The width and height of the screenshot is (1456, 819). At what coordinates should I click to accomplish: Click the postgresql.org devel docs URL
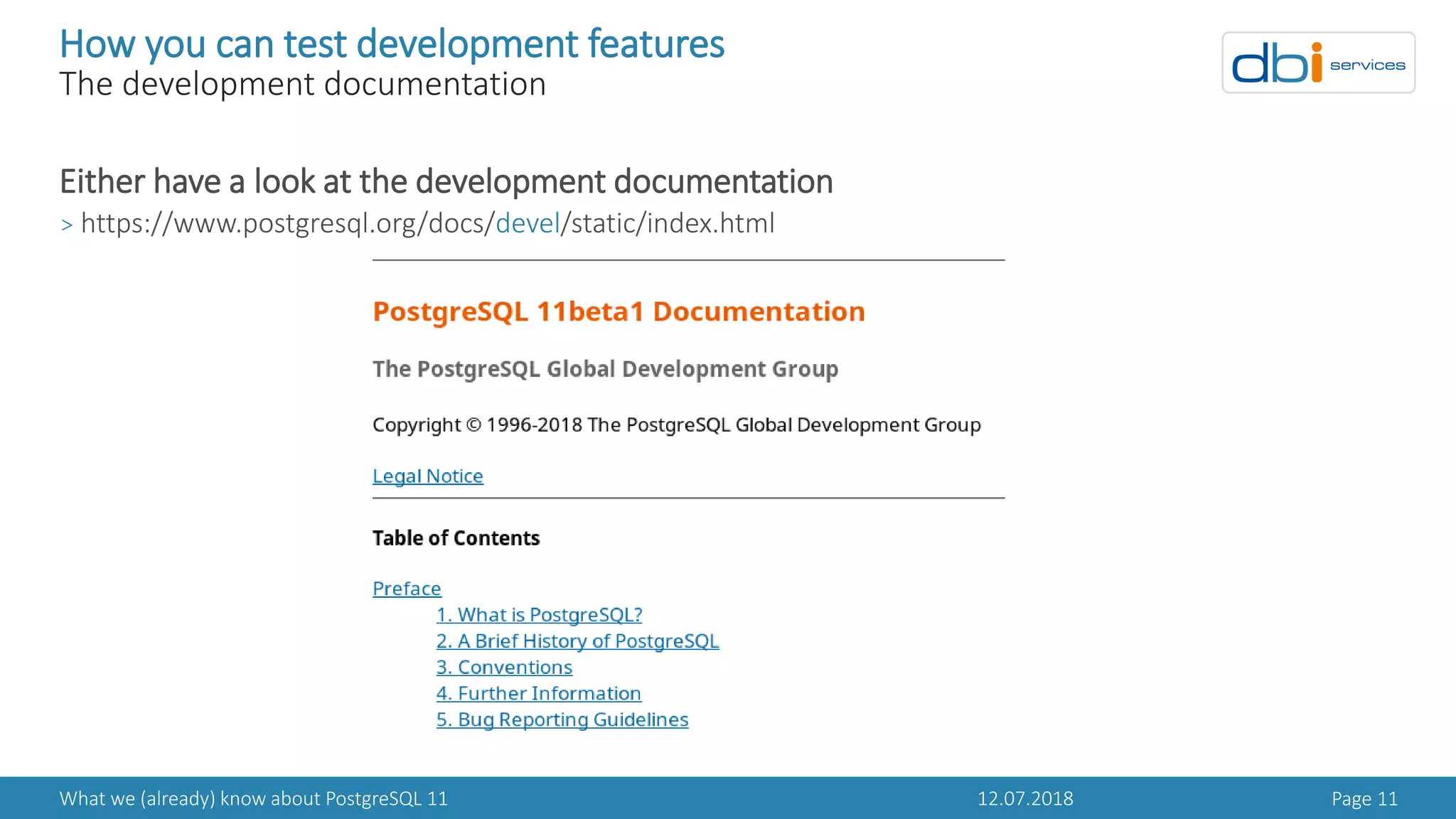click(x=427, y=223)
